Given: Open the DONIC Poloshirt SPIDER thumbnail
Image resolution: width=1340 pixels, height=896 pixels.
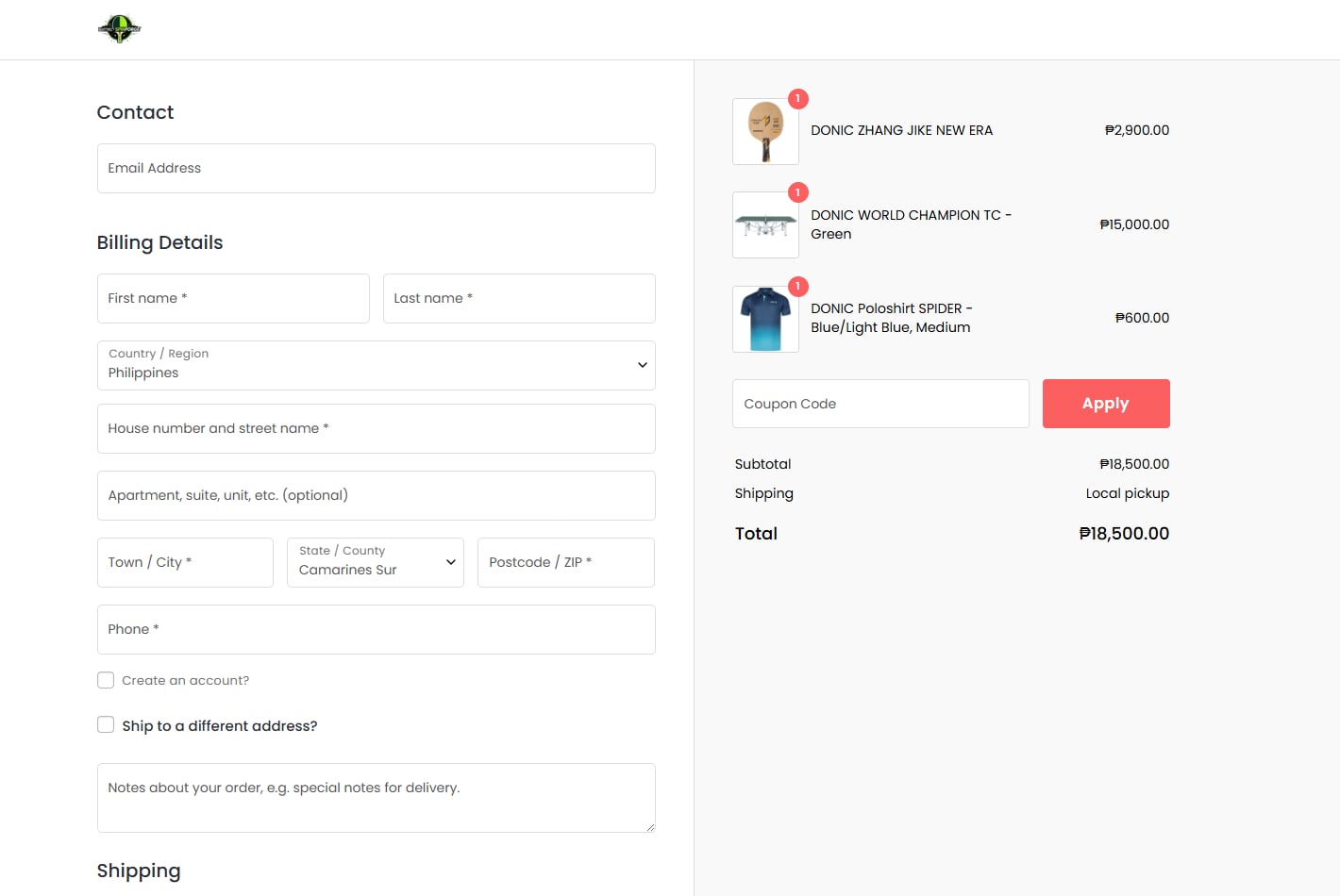Looking at the screenshot, I should pyautogui.click(x=765, y=319).
